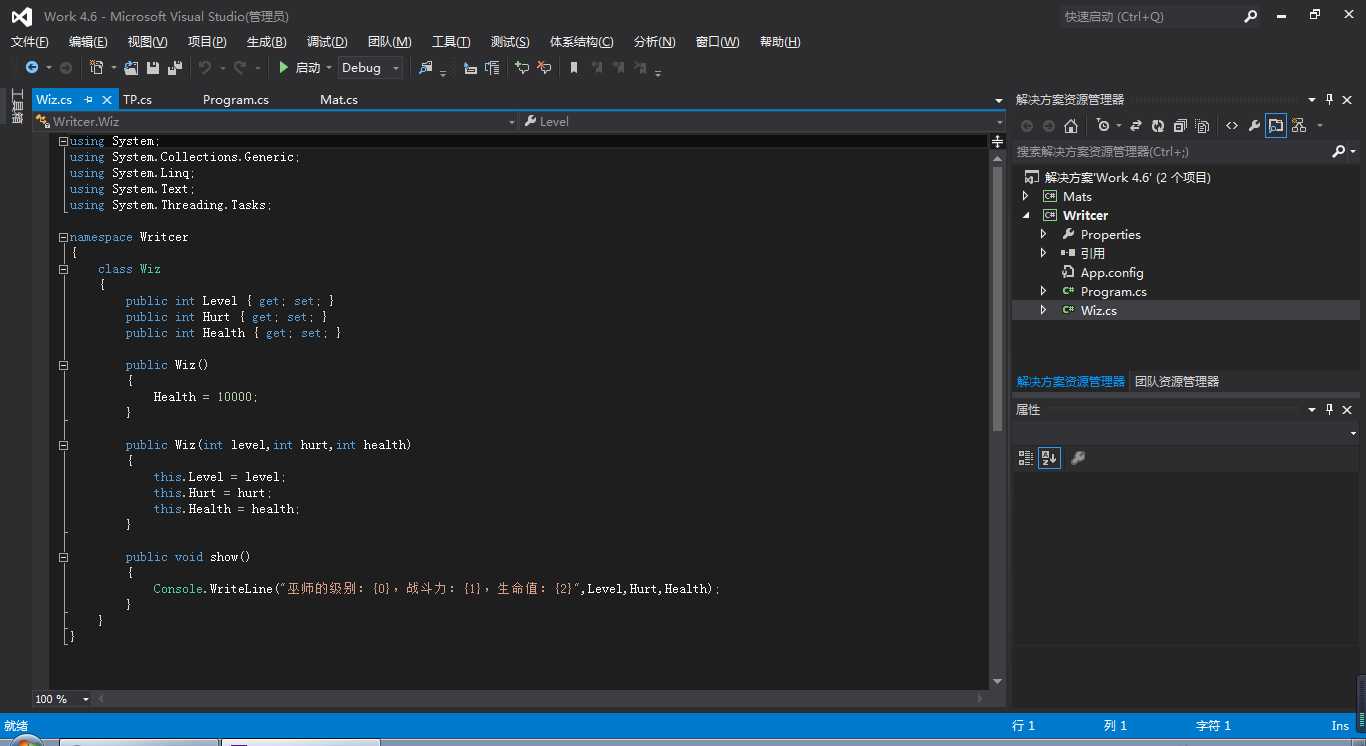Open the 项目(P) menu
This screenshot has height=746, width=1366.
(x=207, y=42)
